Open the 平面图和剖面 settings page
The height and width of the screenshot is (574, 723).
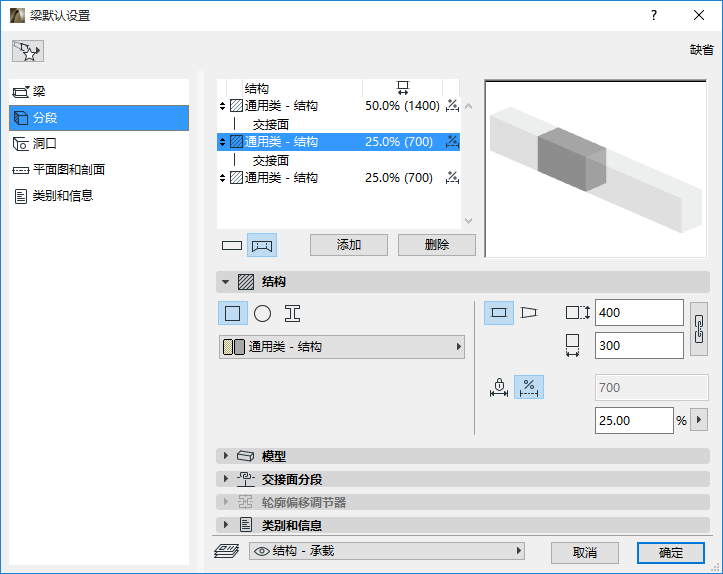99,170
